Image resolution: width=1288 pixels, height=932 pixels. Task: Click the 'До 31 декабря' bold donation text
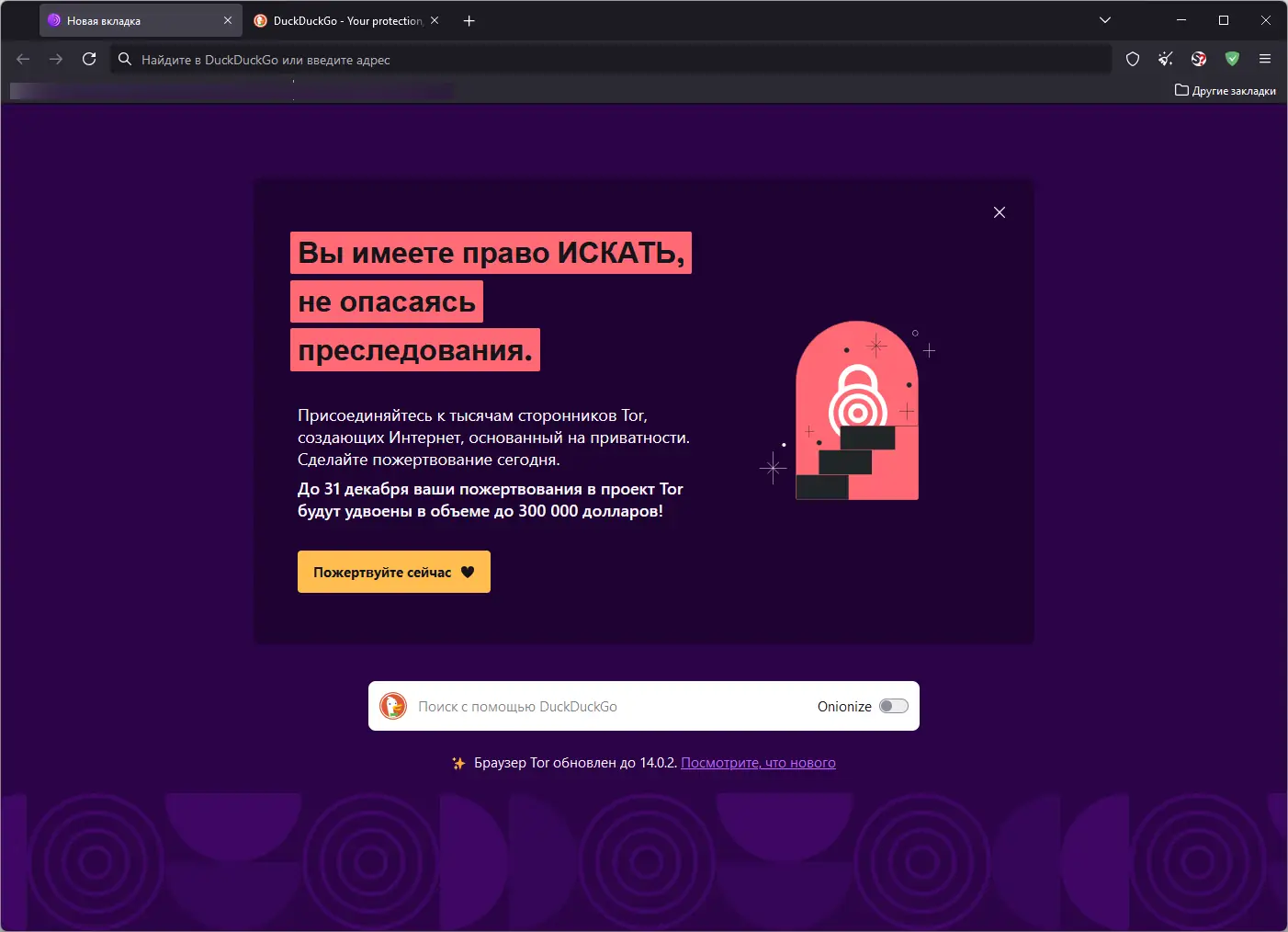point(491,500)
